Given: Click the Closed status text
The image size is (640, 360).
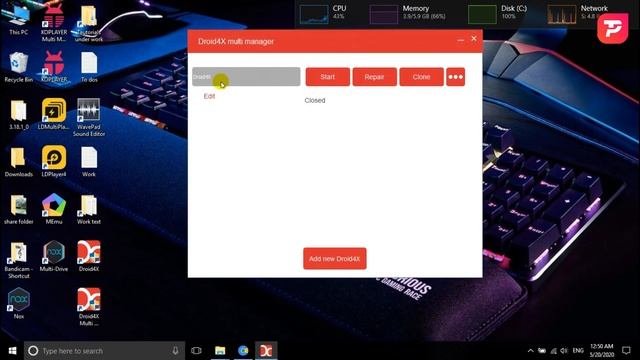Looking at the screenshot, I should pos(315,100).
